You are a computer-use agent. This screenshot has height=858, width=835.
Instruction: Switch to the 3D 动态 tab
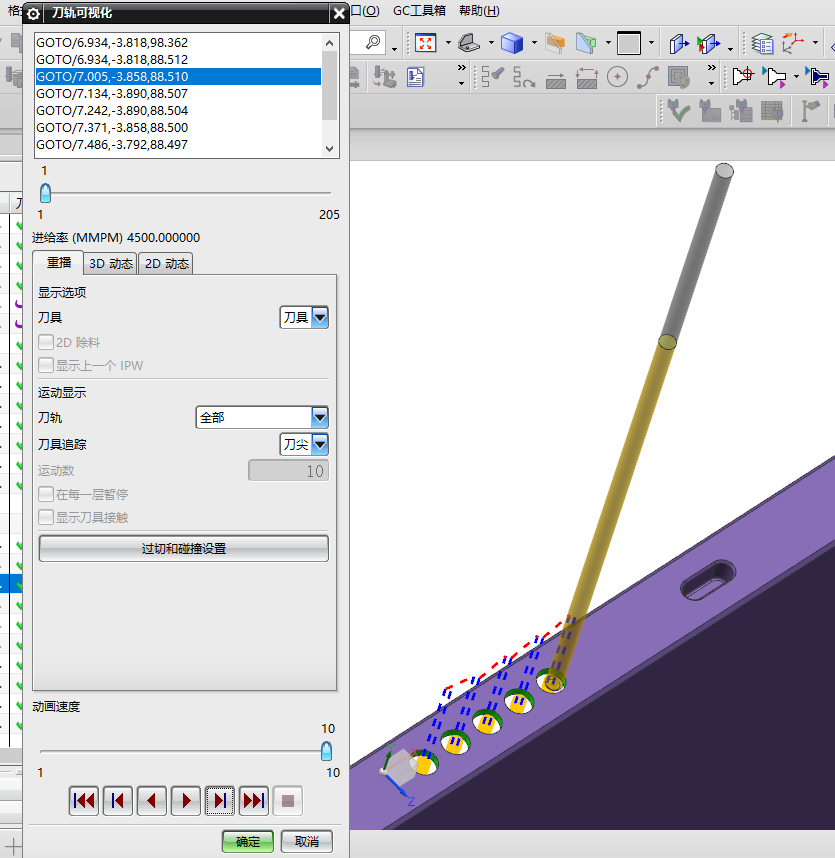tap(110, 264)
